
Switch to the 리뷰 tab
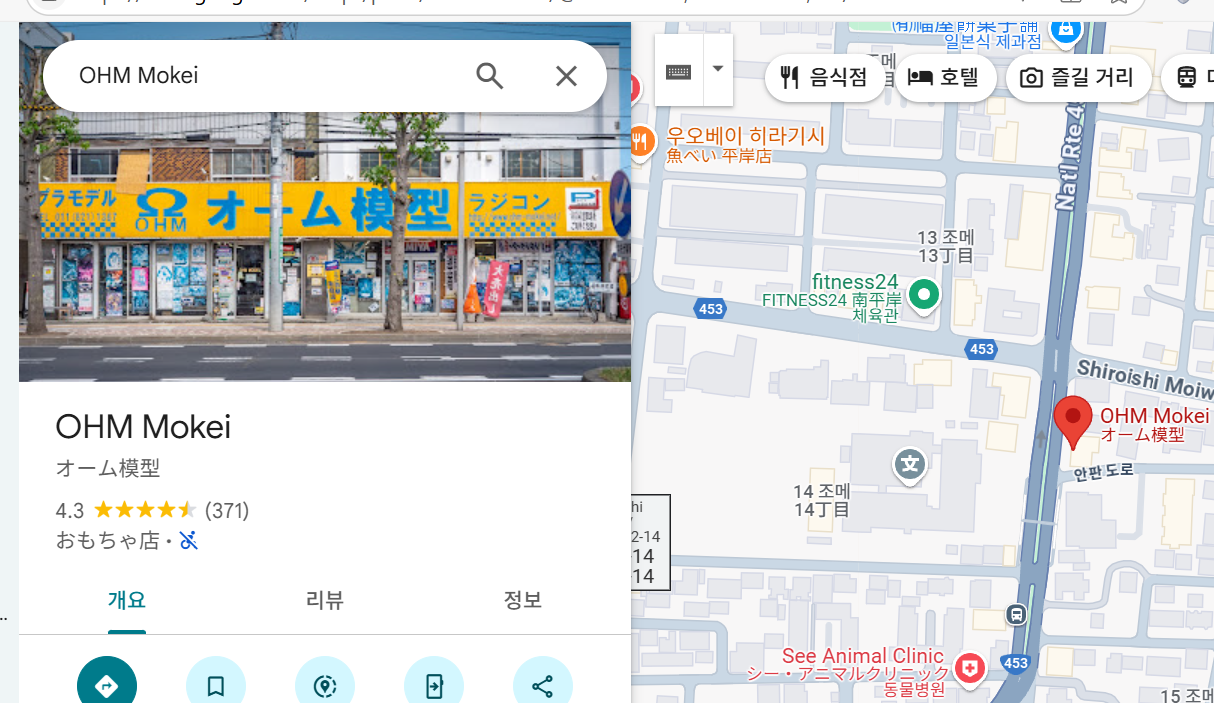coord(324,601)
